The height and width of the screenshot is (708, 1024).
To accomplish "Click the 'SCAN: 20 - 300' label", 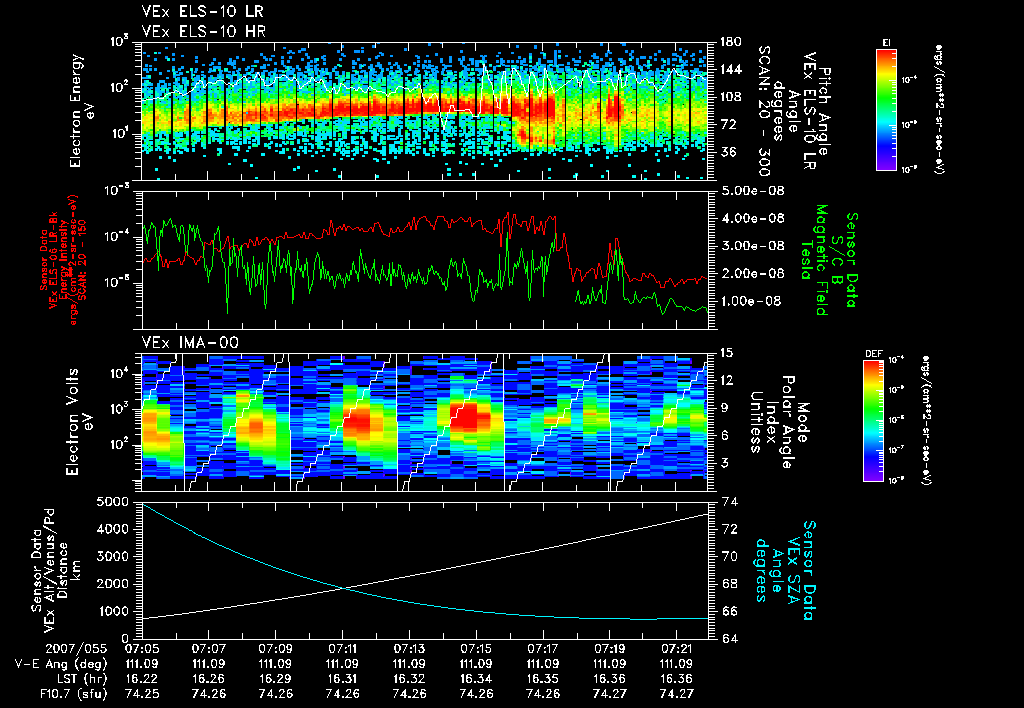I will [764, 111].
